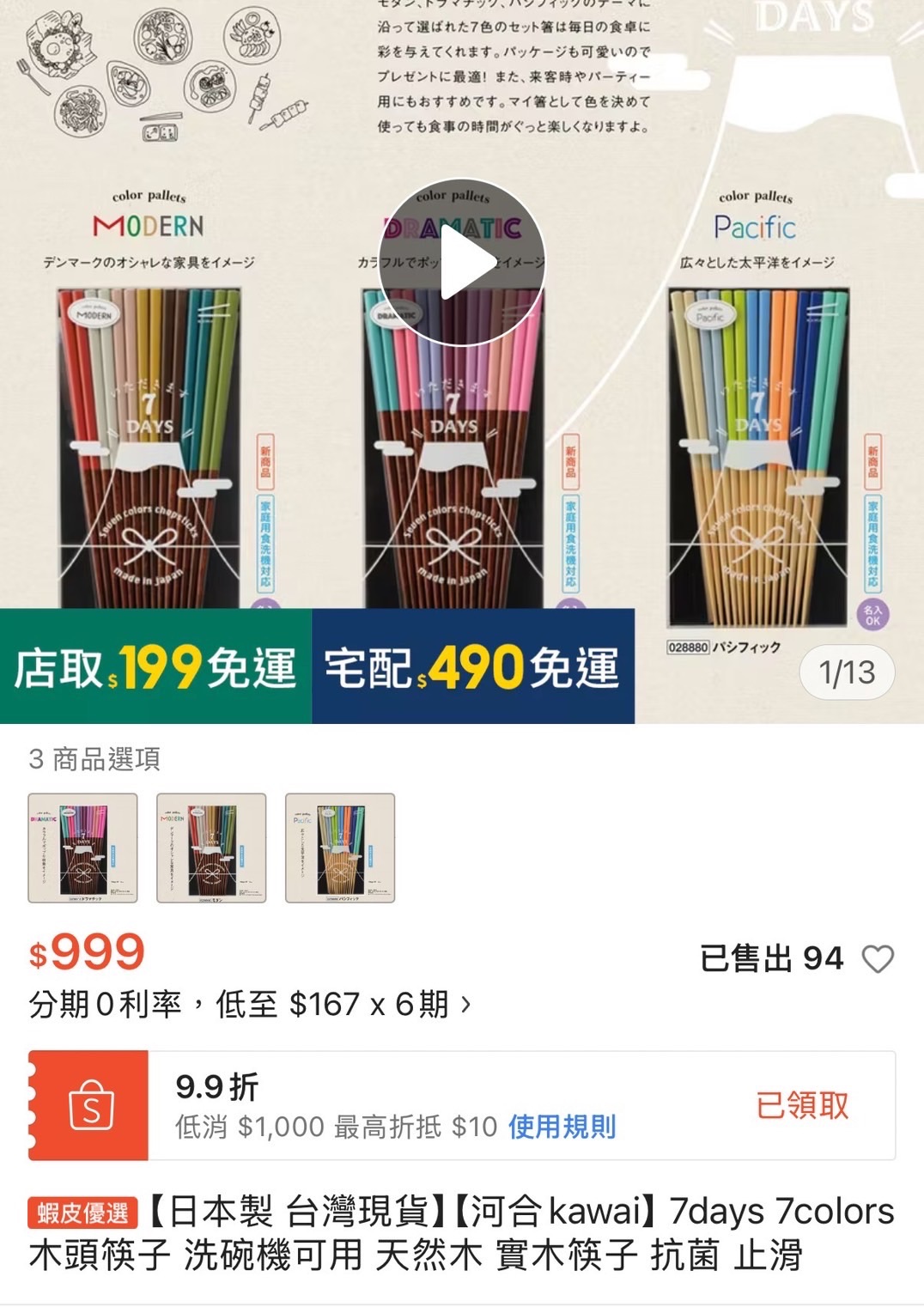Select the Pacific chopsticks option thumbnail
Viewport: 924px width, 1307px height.
click(340, 848)
